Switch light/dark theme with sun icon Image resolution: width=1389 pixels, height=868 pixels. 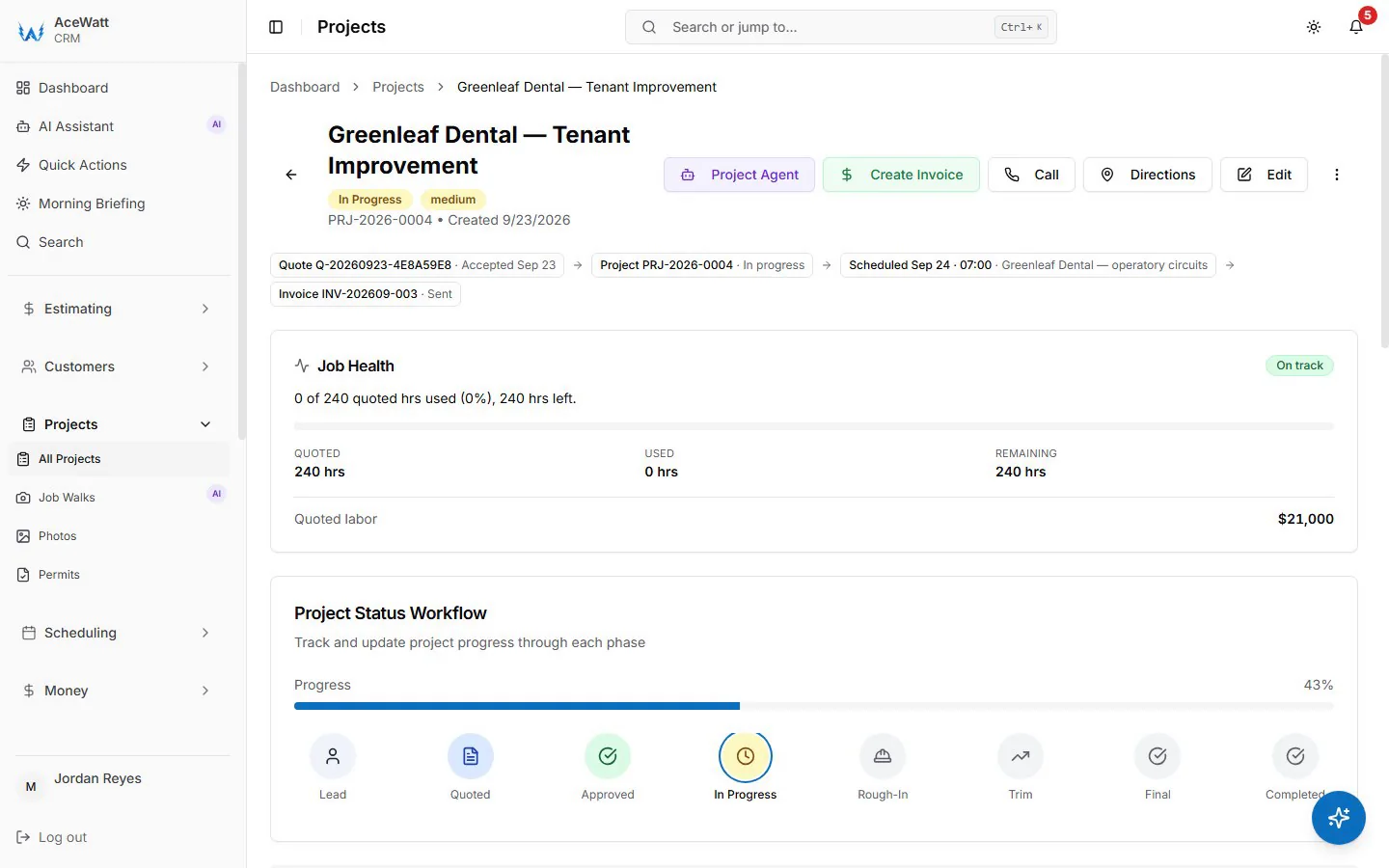pyautogui.click(x=1314, y=27)
